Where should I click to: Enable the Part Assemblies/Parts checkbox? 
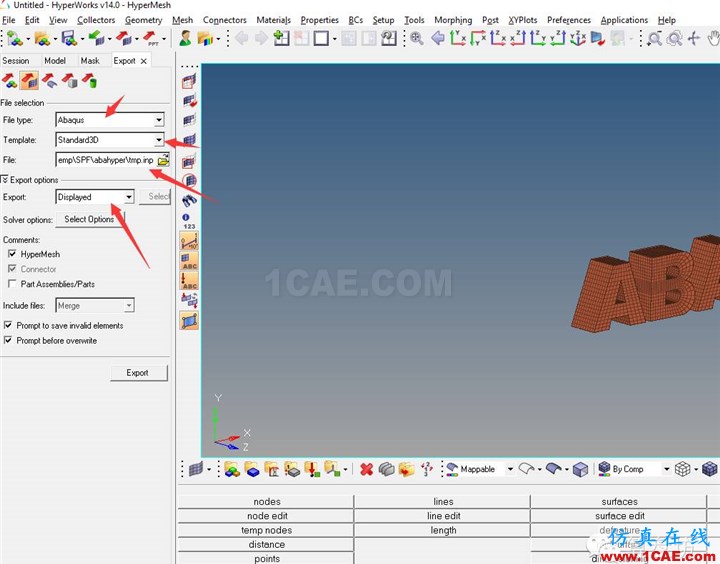pyautogui.click(x=12, y=284)
